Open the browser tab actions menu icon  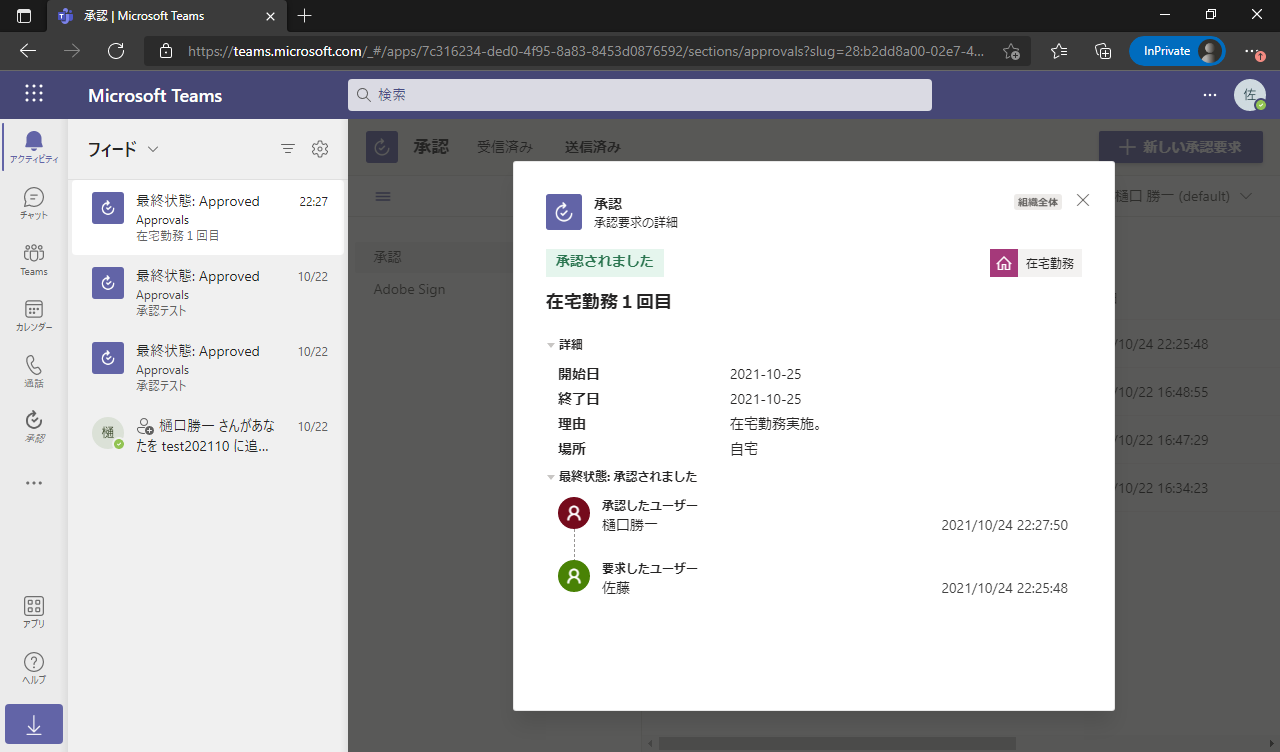pyautogui.click(x=24, y=15)
